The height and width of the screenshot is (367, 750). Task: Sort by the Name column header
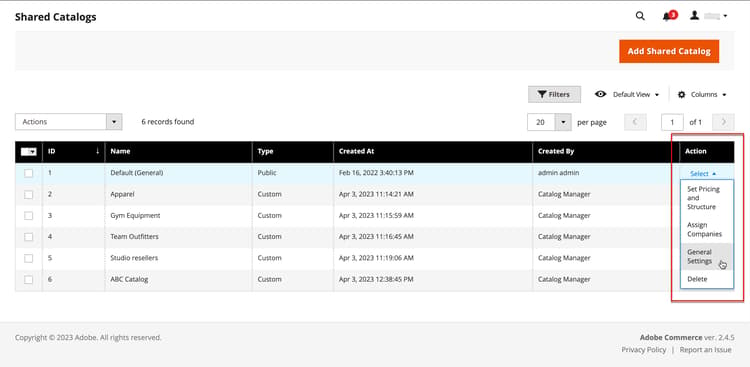178,151
